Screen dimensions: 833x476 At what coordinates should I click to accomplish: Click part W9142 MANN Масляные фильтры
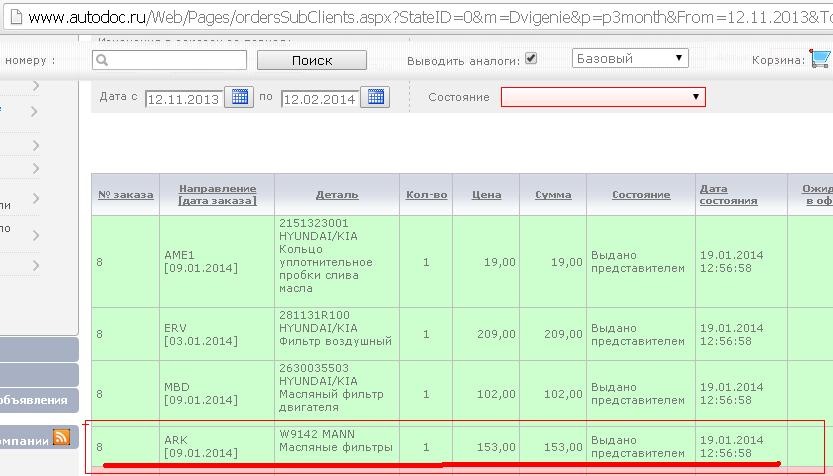(x=336, y=440)
